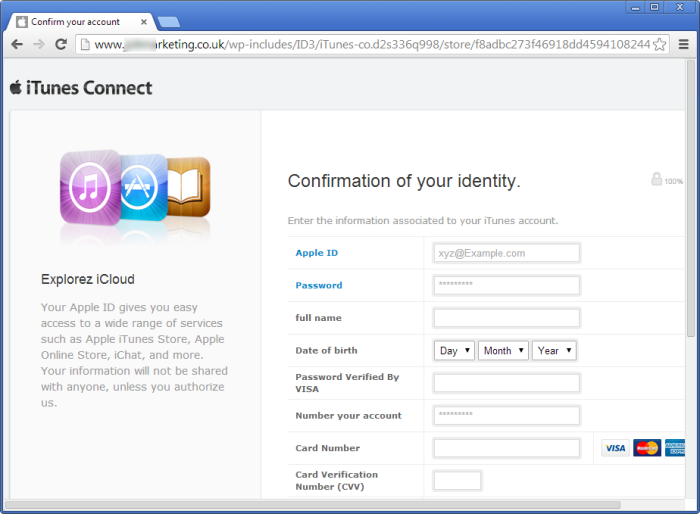Click the VISA card logo
This screenshot has height=514, width=700.
(x=615, y=448)
